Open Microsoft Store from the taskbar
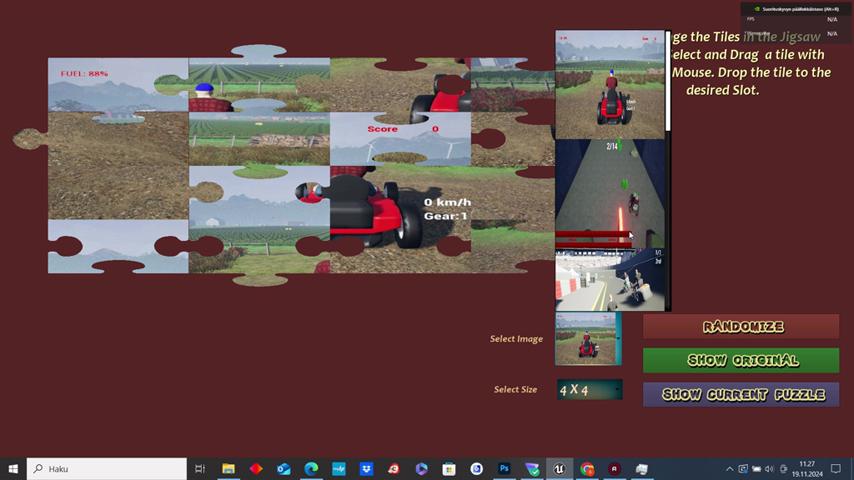 (449, 469)
